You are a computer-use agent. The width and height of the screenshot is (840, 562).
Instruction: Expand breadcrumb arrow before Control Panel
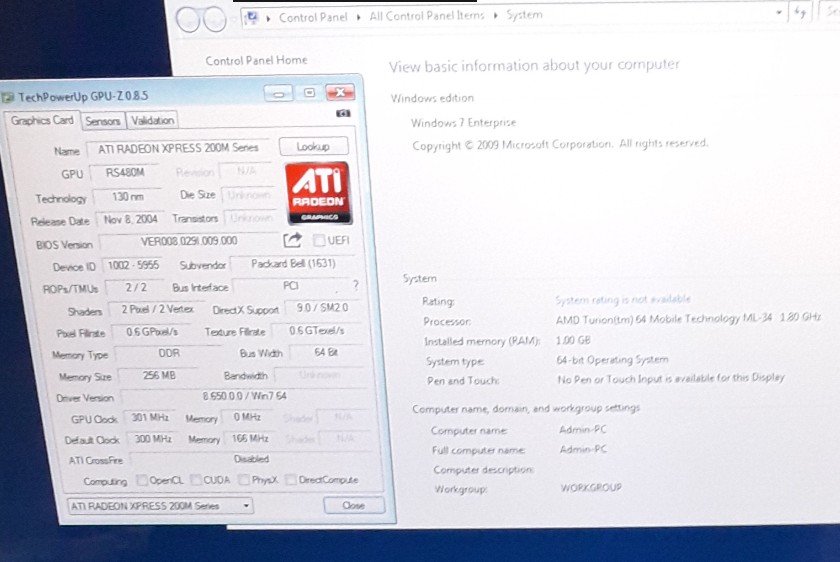tap(268, 18)
